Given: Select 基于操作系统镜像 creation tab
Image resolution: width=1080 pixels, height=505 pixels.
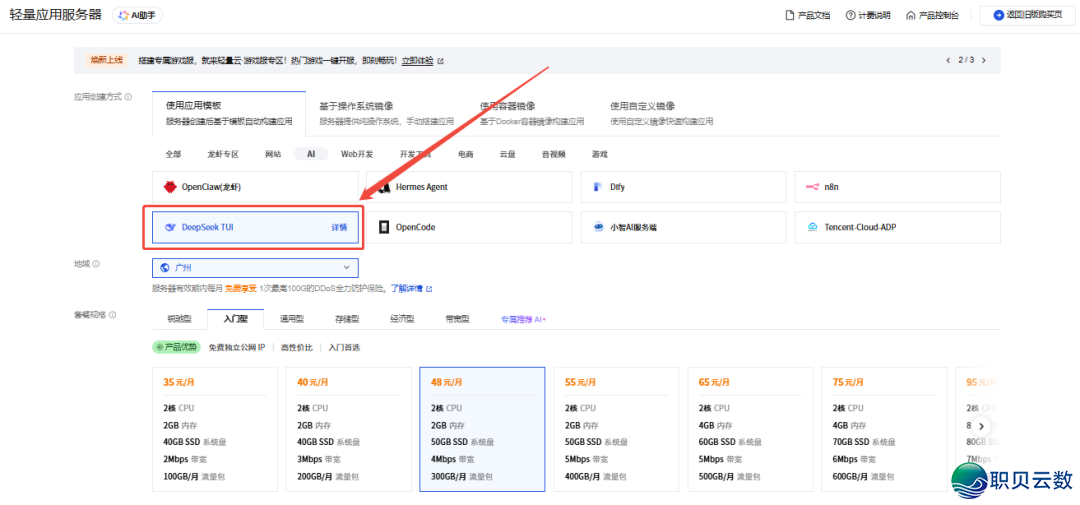Looking at the screenshot, I should 386,114.
